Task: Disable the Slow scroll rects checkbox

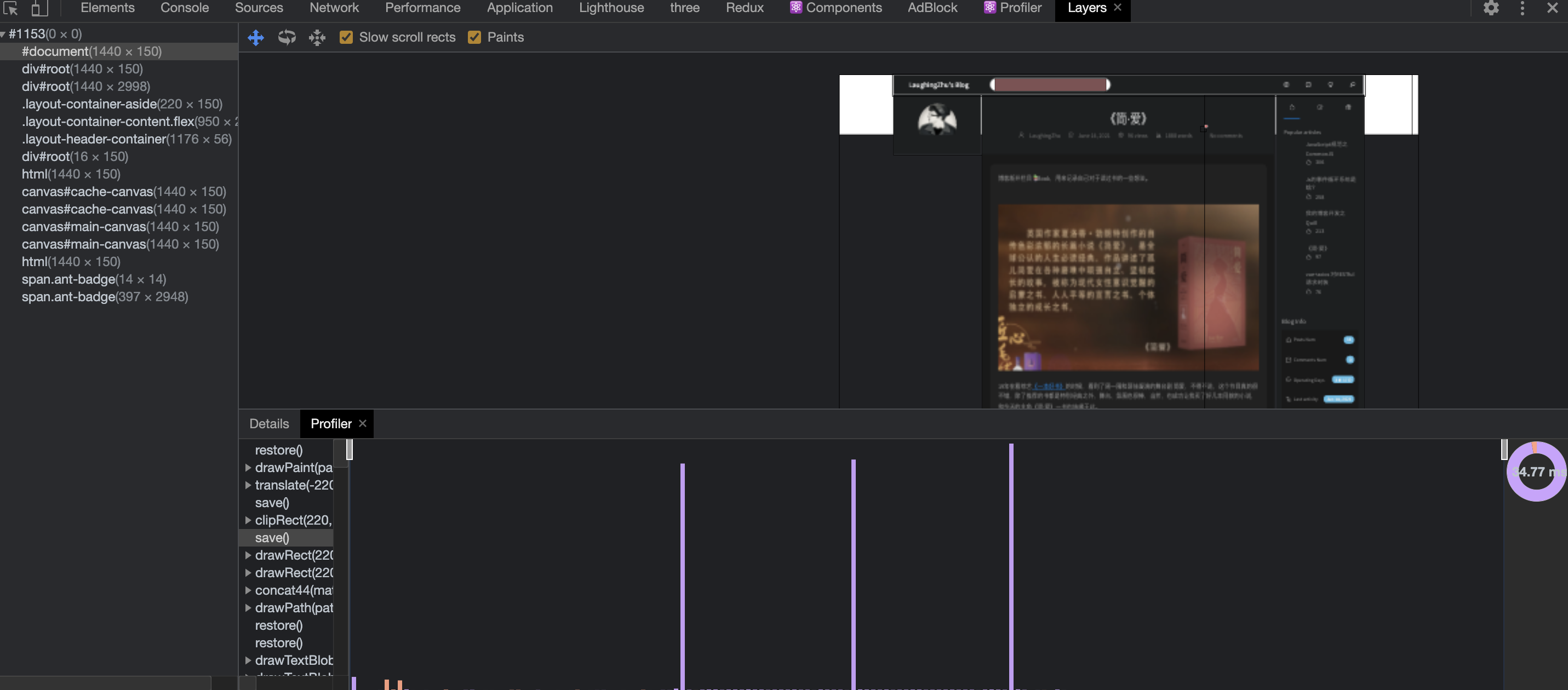Action: click(346, 38)
